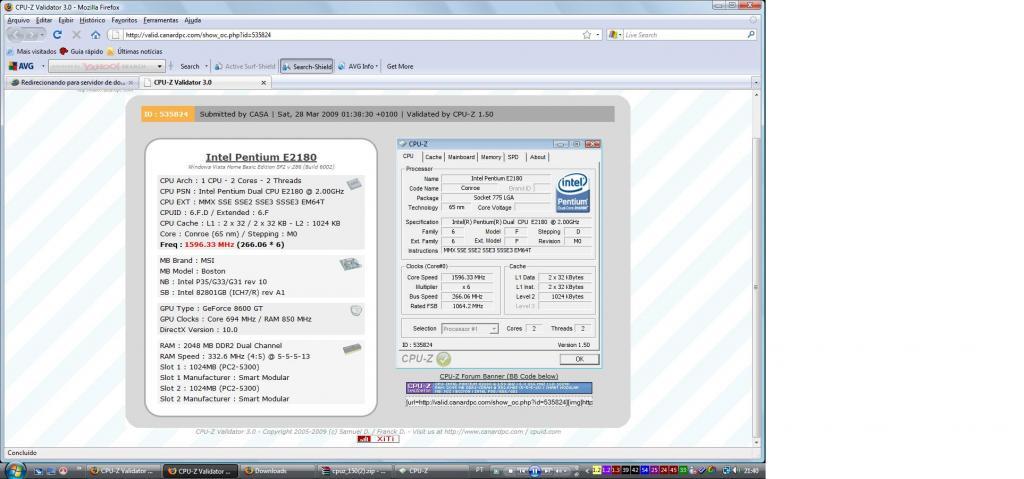Click the red quick launch icon in taskbar
Screen dimensions: 1024x479
pos(63,471)
